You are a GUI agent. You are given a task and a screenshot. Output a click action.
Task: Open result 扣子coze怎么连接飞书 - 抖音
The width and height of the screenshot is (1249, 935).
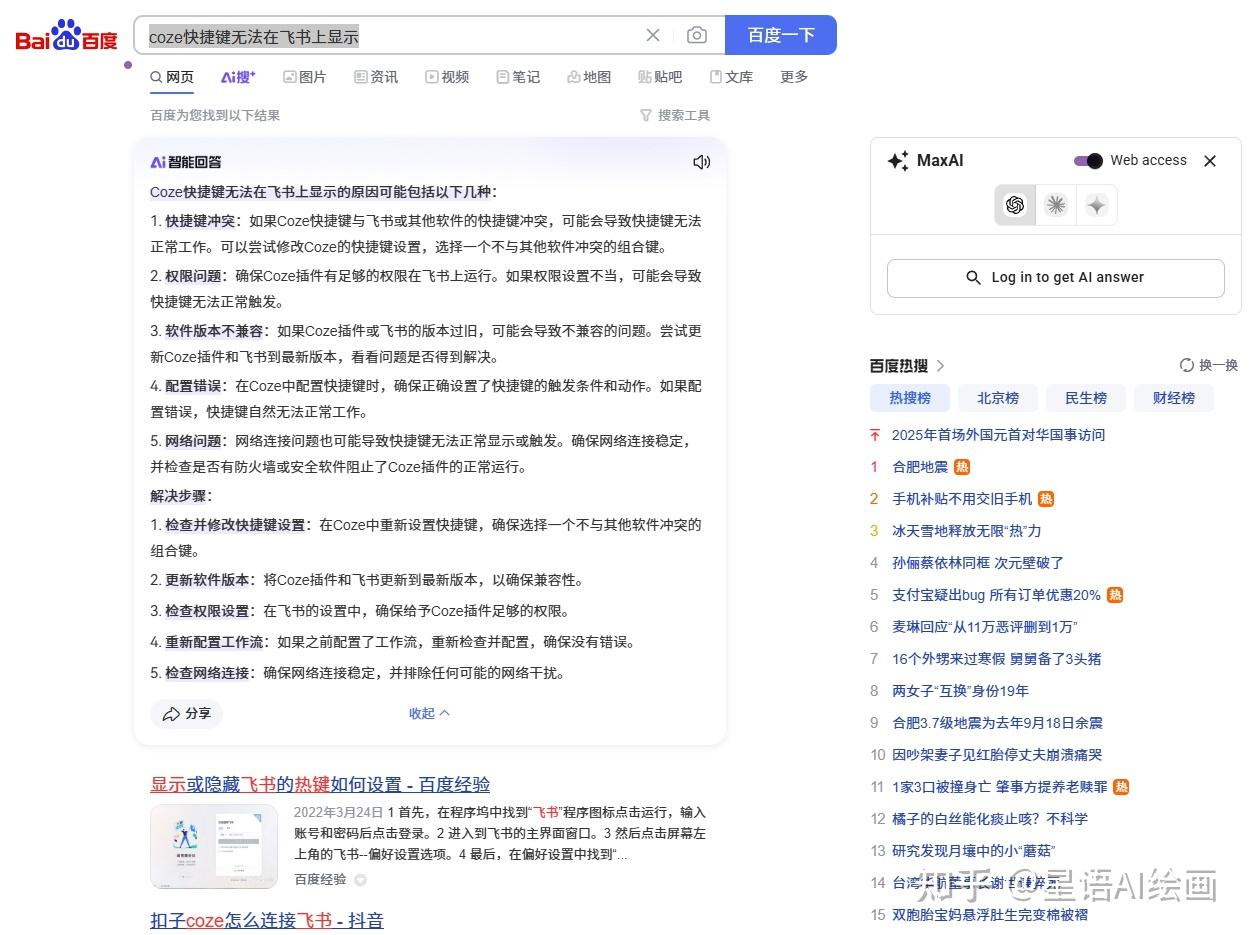267,920
